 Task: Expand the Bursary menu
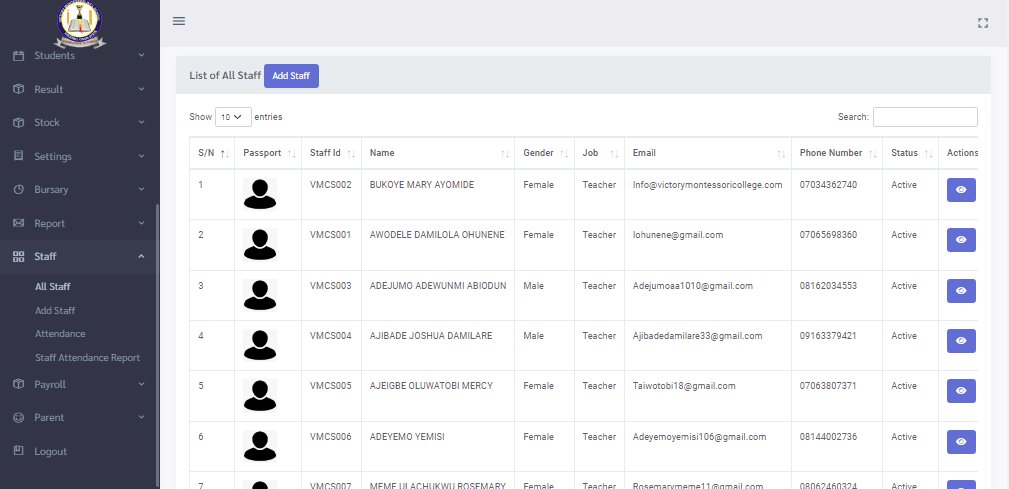click(x=80, y=189)
